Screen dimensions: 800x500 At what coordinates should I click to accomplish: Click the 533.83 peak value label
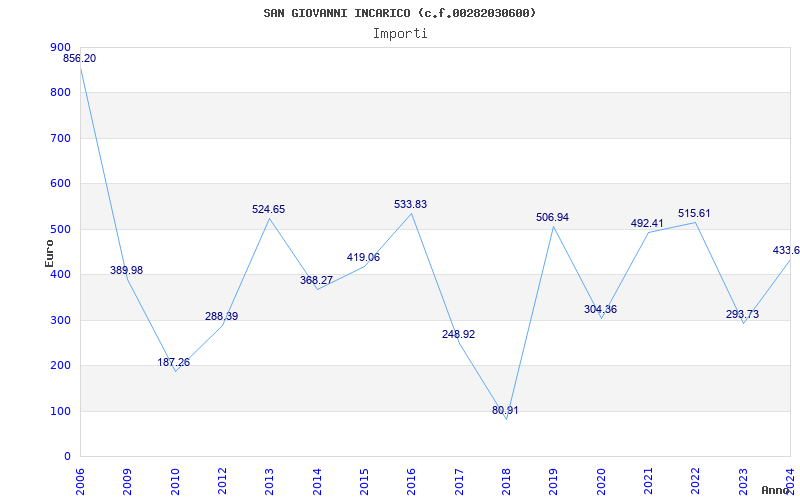[410, 205]
